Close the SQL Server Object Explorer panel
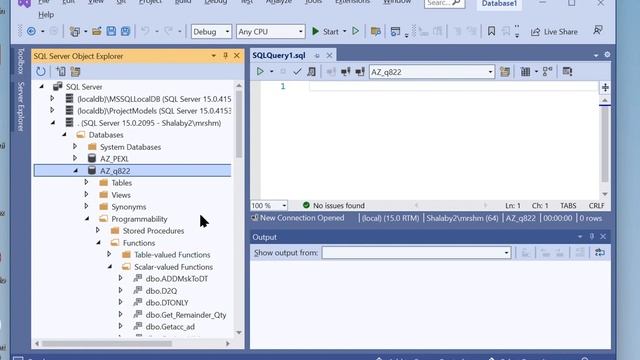This screenshot has width=640, height=360. (x=237, y=56)
